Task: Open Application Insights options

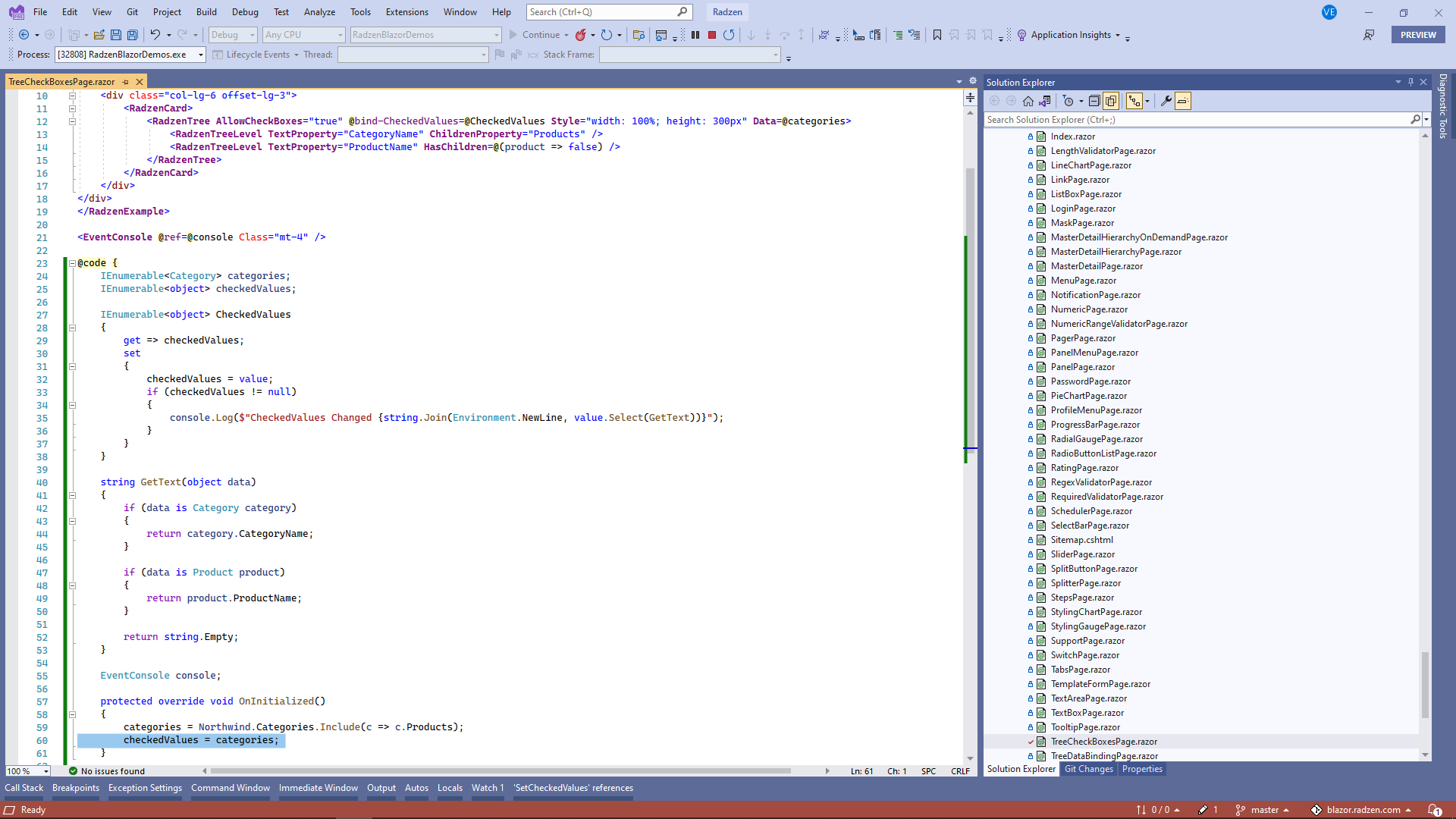Action: click(1071, 35)
